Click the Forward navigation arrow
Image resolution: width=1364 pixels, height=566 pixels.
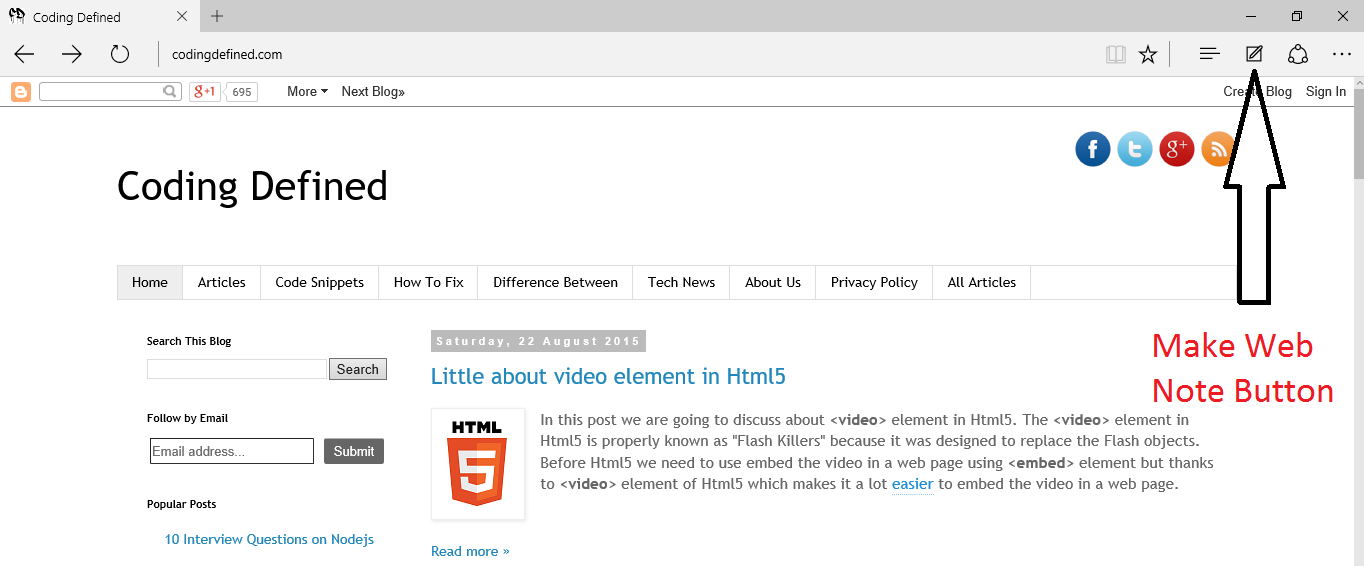(x=72, y=54)
